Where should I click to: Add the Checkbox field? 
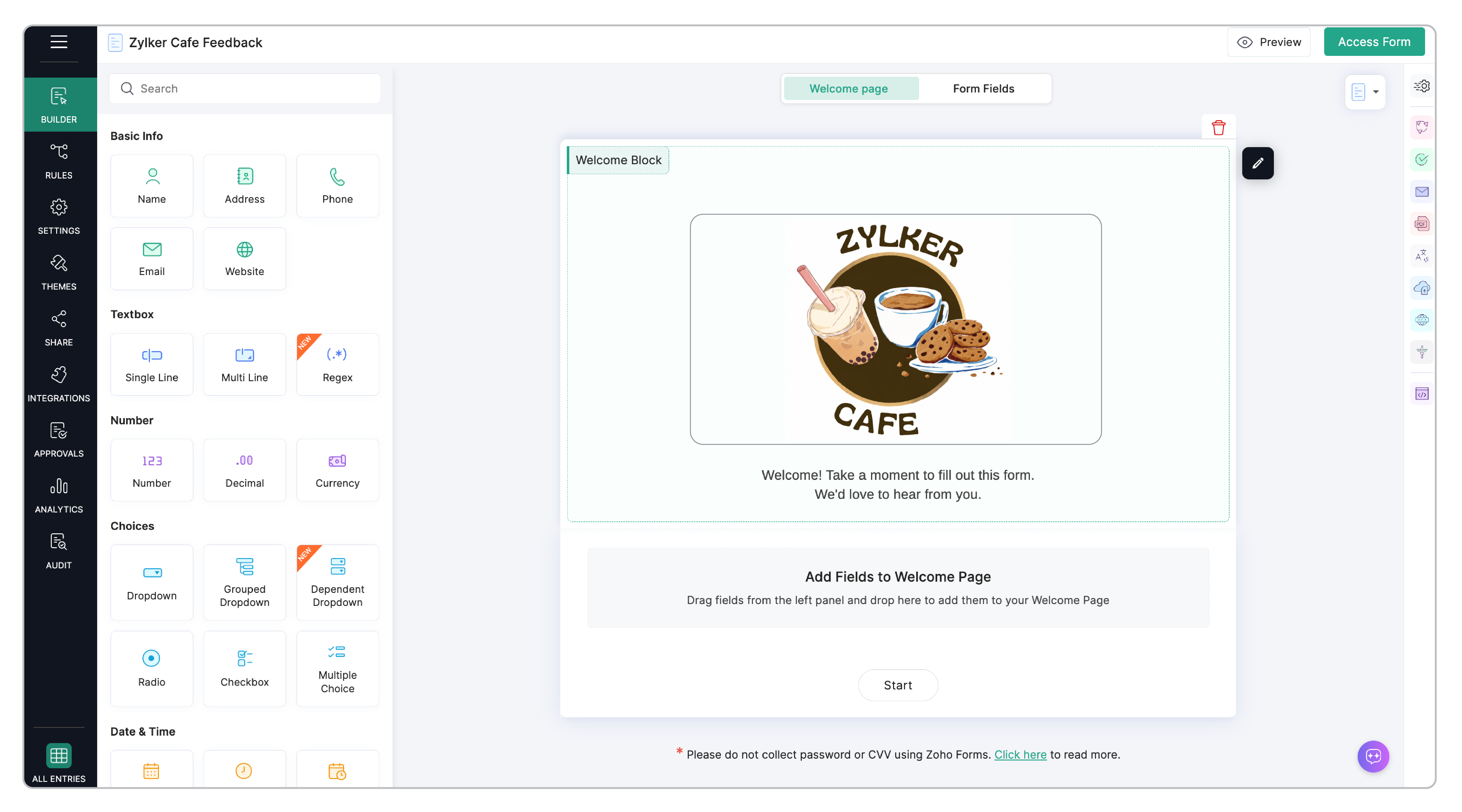245,668
